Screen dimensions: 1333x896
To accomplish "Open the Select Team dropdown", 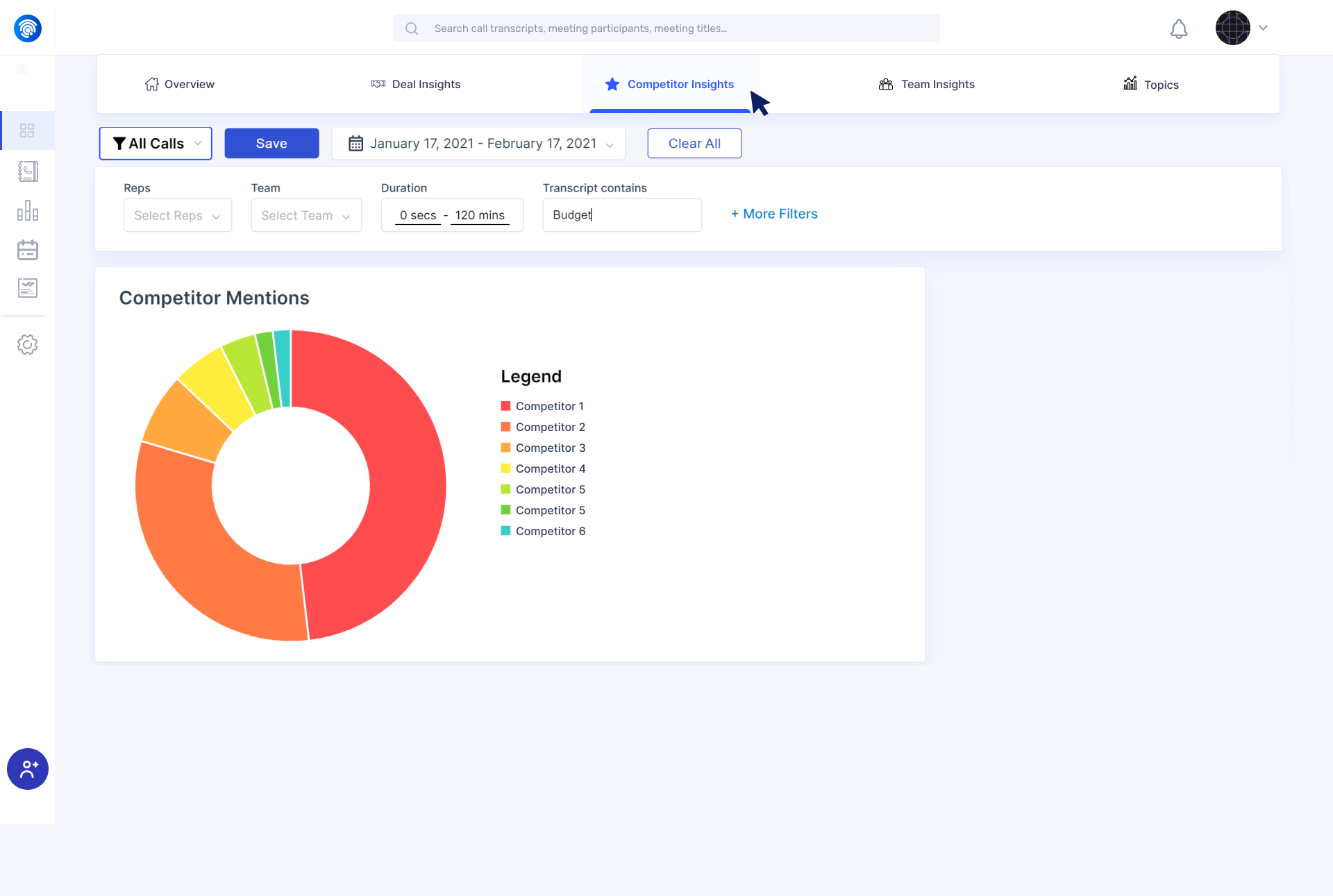I will click(305, 215).
